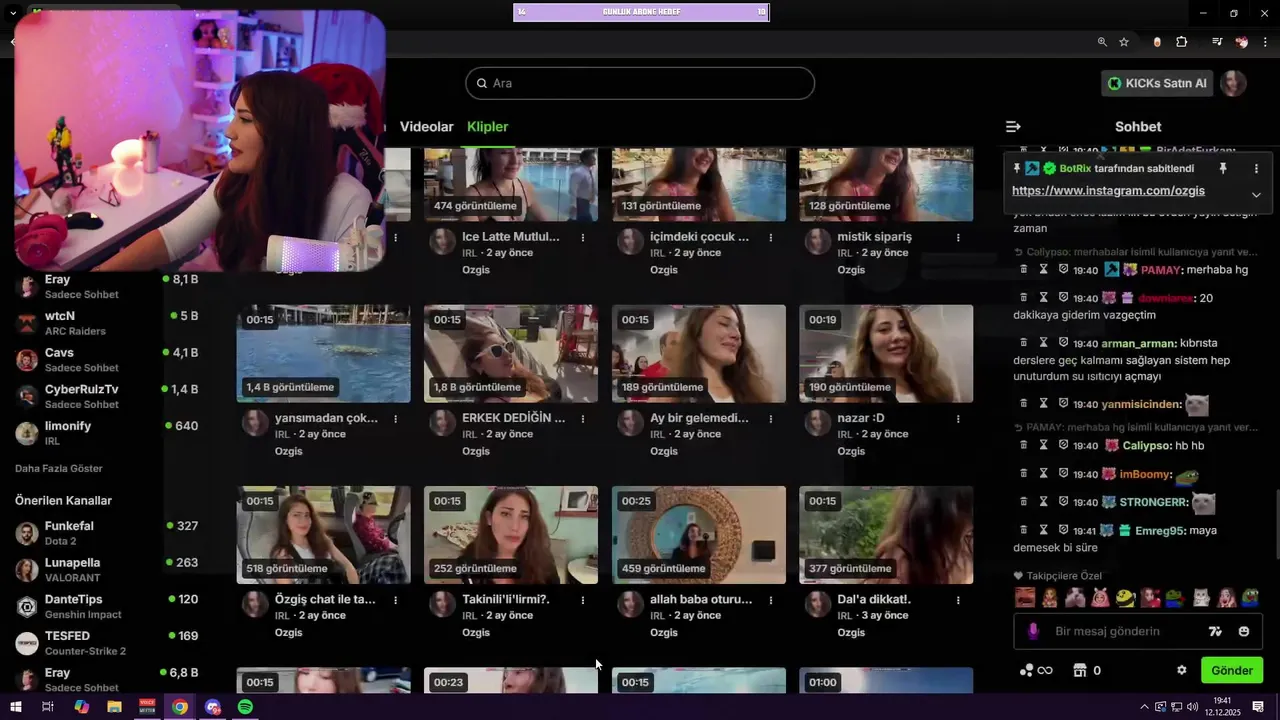1280x720 pixels.
Task: Open File Explorer from taskbar
Action: (x=114, y=707)
